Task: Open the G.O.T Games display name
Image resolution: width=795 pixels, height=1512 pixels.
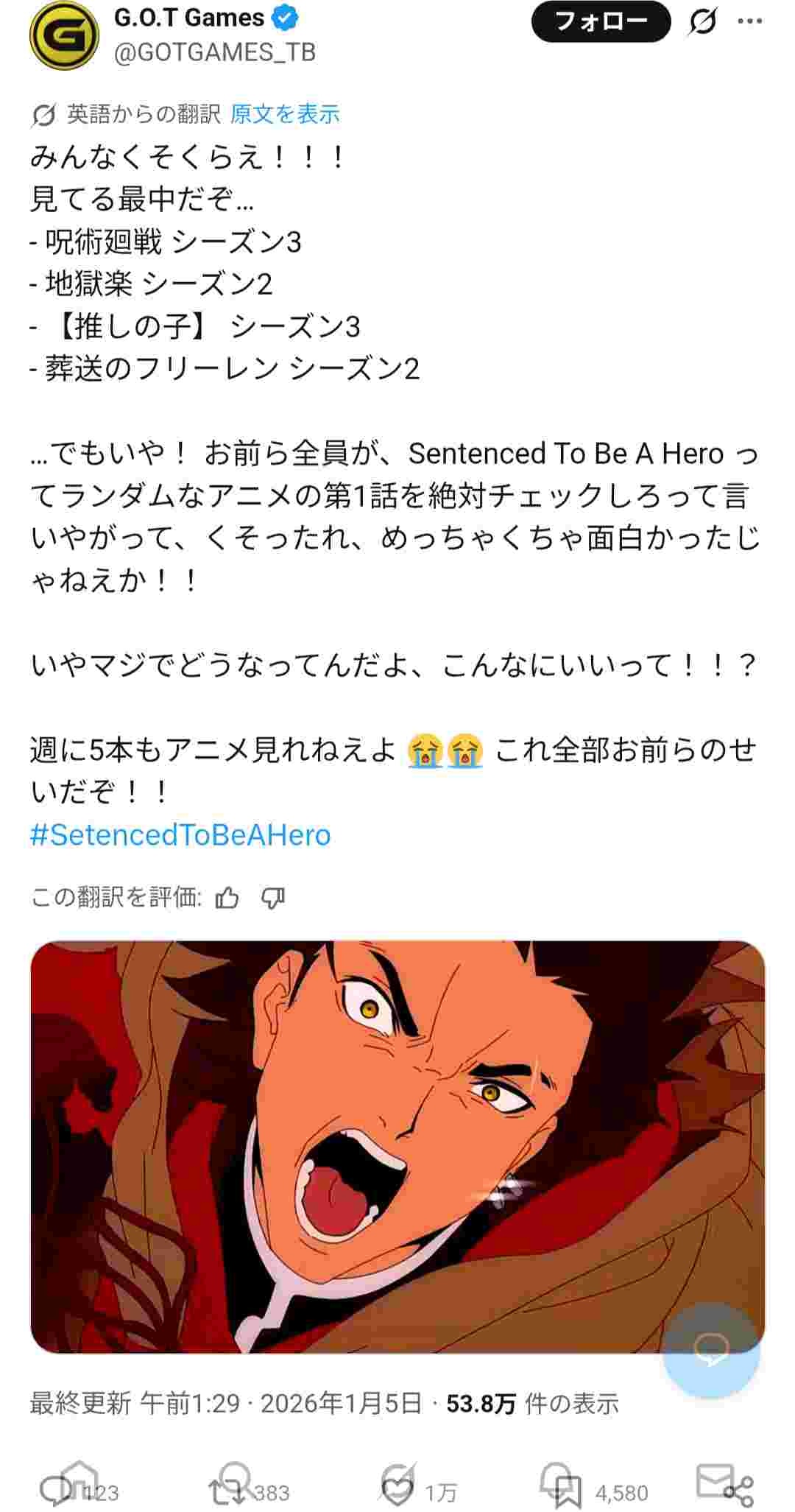Action: pyautogui.click(x=189, y=18)
